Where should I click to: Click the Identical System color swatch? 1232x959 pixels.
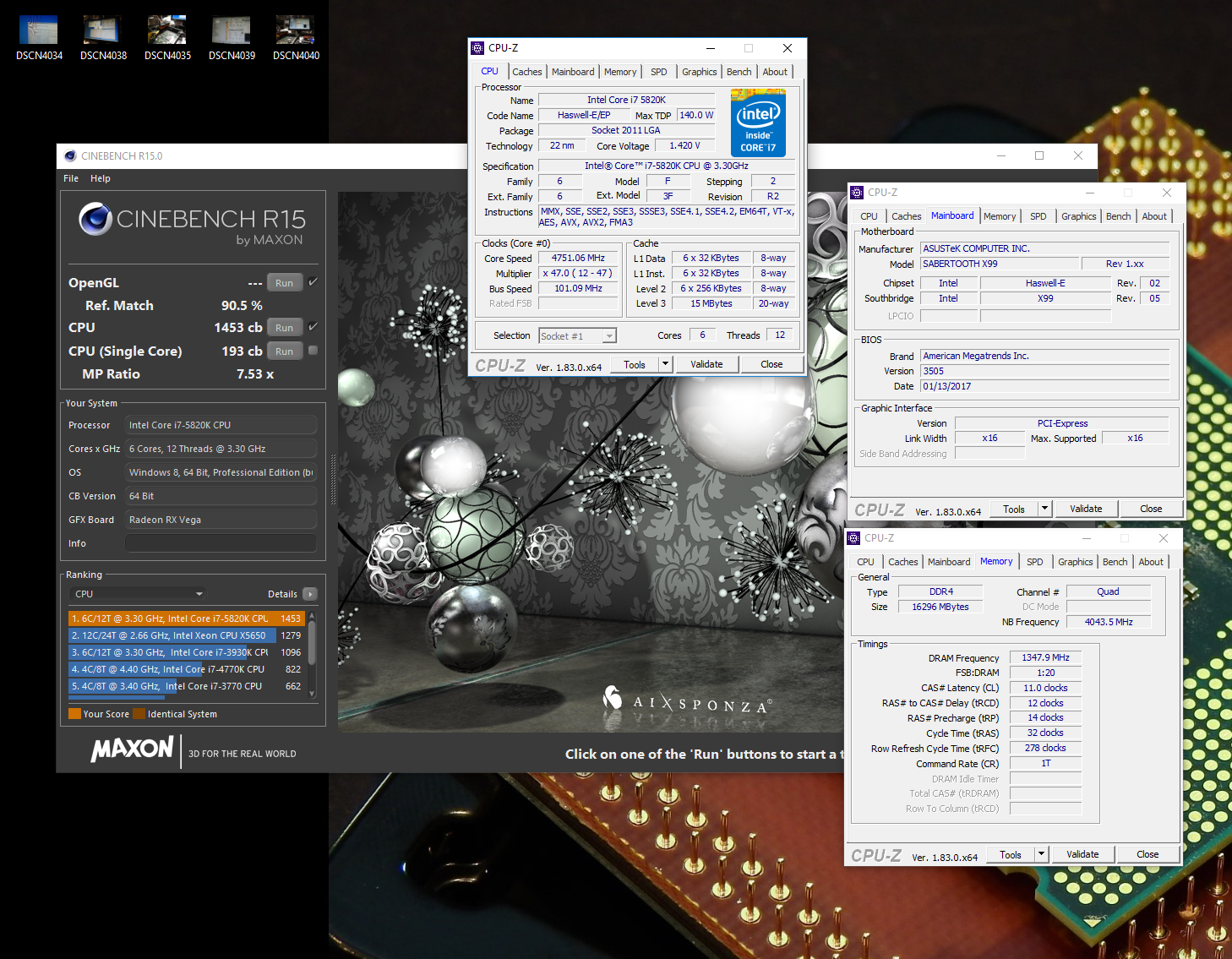coord(139,714)
